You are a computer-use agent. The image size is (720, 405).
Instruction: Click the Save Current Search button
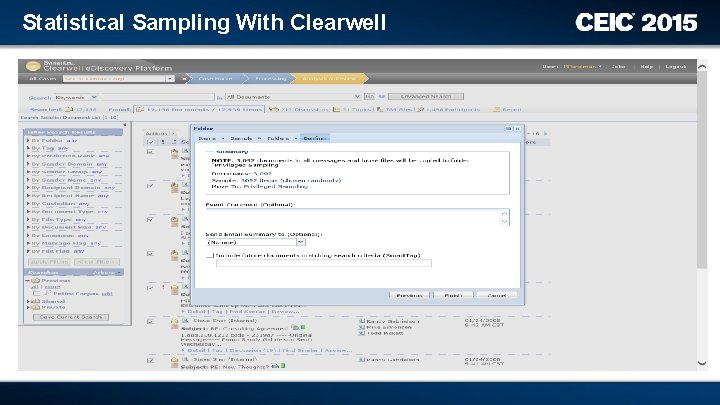[x=71, y=317]
